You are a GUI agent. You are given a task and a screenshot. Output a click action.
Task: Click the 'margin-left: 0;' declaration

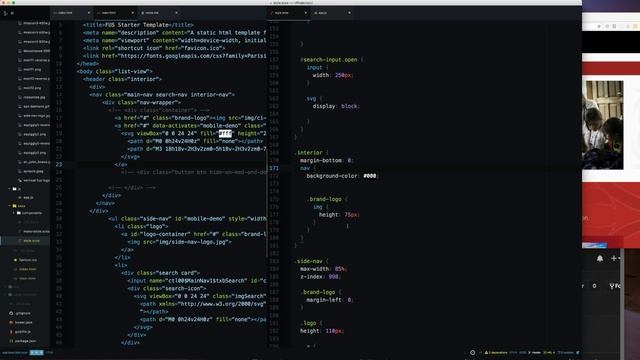pos(330,300)
